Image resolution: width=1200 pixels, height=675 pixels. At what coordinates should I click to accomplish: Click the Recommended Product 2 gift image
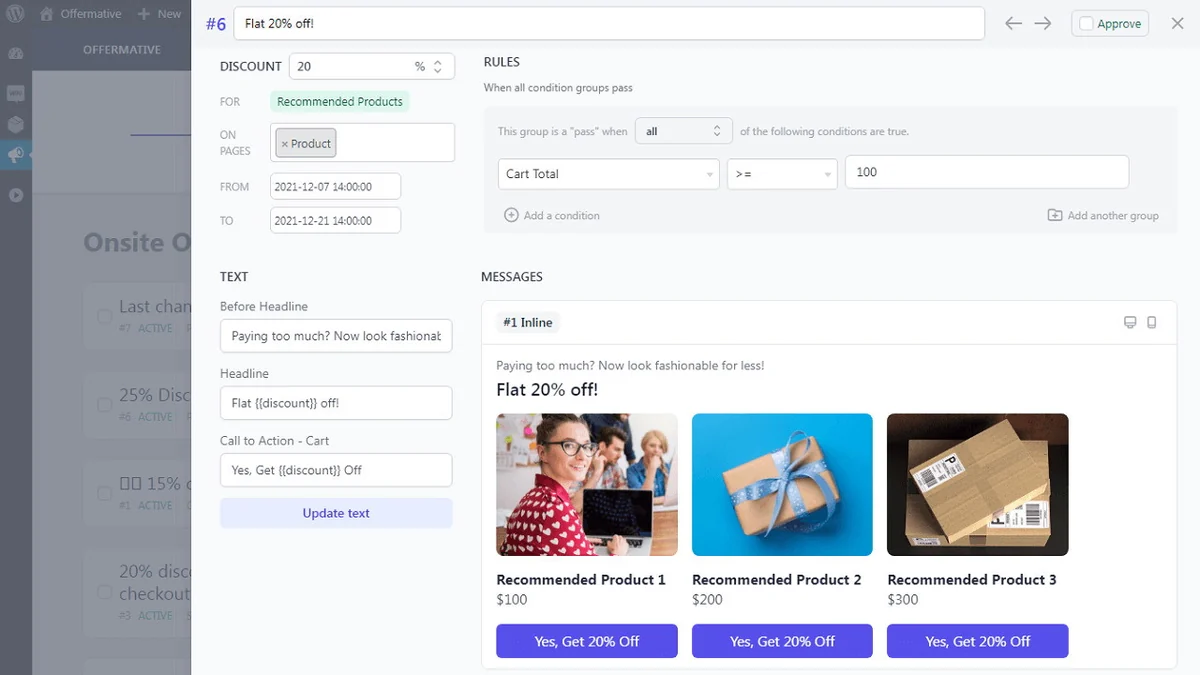(x=782, y=485)
